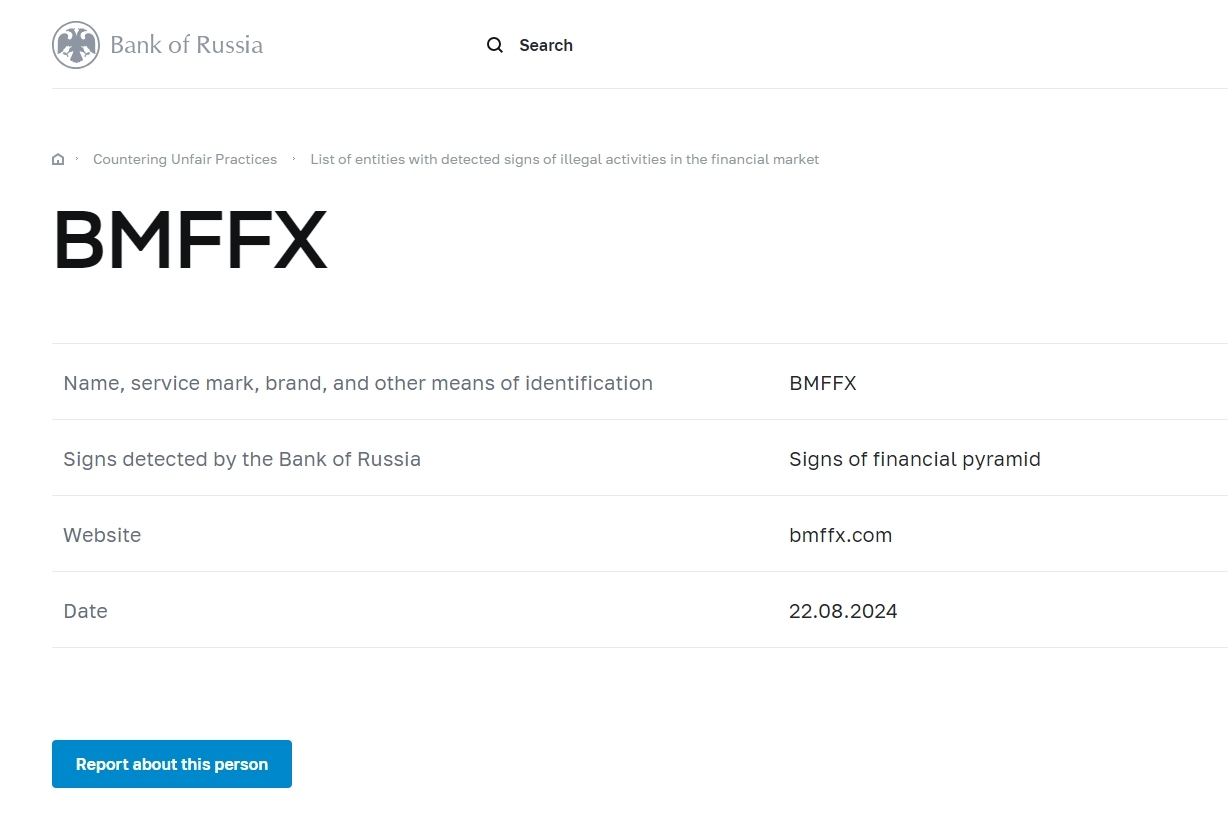Select the date value 22.08.2024
The height and width of the screenshot is (824, 1228).
coord(843,611)
